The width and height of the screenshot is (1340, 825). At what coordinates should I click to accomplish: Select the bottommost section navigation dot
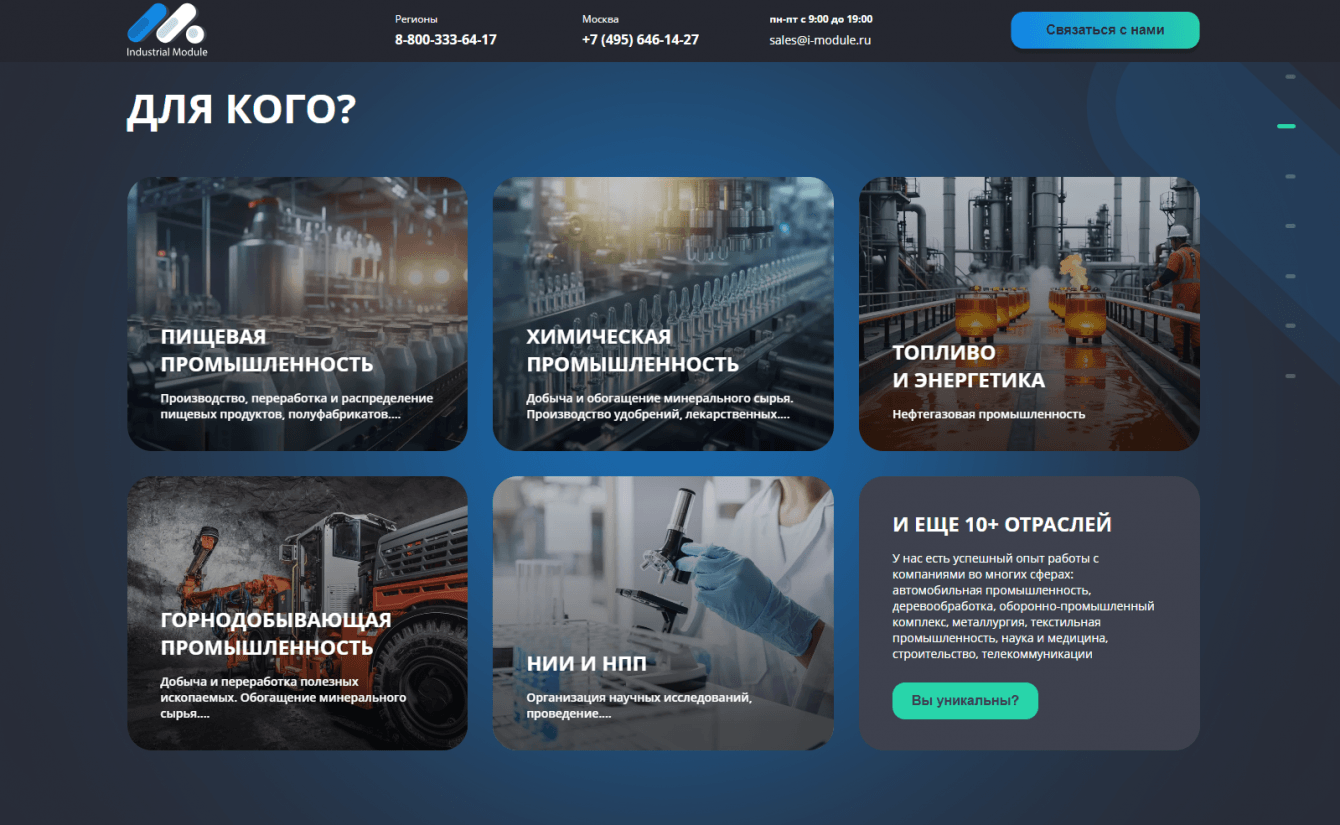click(1290, 376)
